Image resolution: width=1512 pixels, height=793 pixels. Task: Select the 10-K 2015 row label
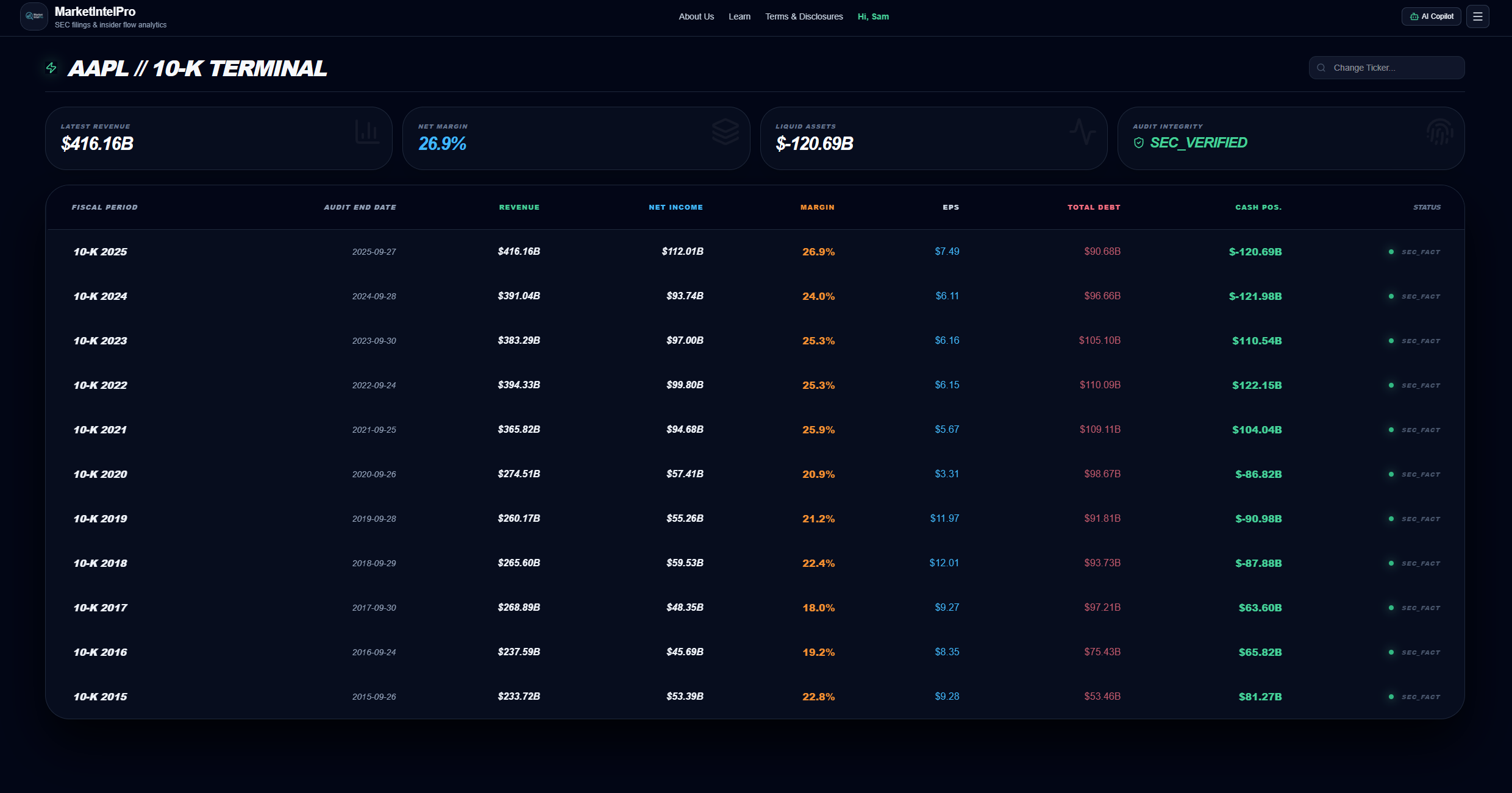(100, 697)
